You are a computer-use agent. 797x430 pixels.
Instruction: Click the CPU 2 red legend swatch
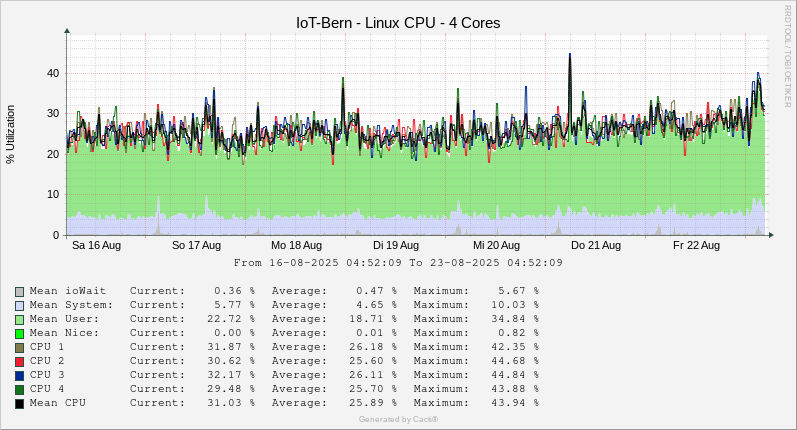point(19,362)
